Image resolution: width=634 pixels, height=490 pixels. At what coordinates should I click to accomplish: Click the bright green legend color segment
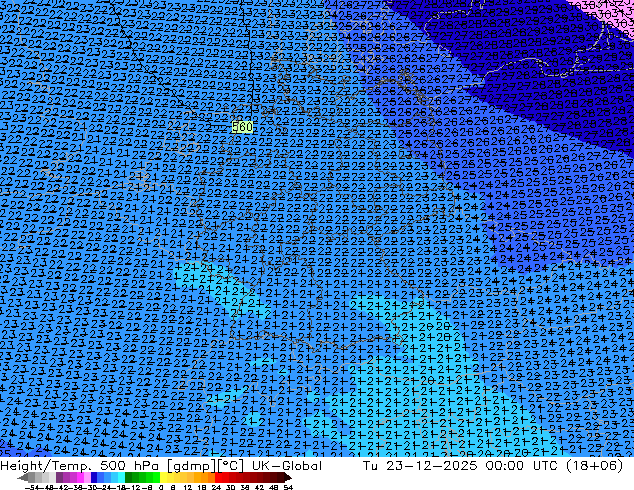tap(156, 477)
